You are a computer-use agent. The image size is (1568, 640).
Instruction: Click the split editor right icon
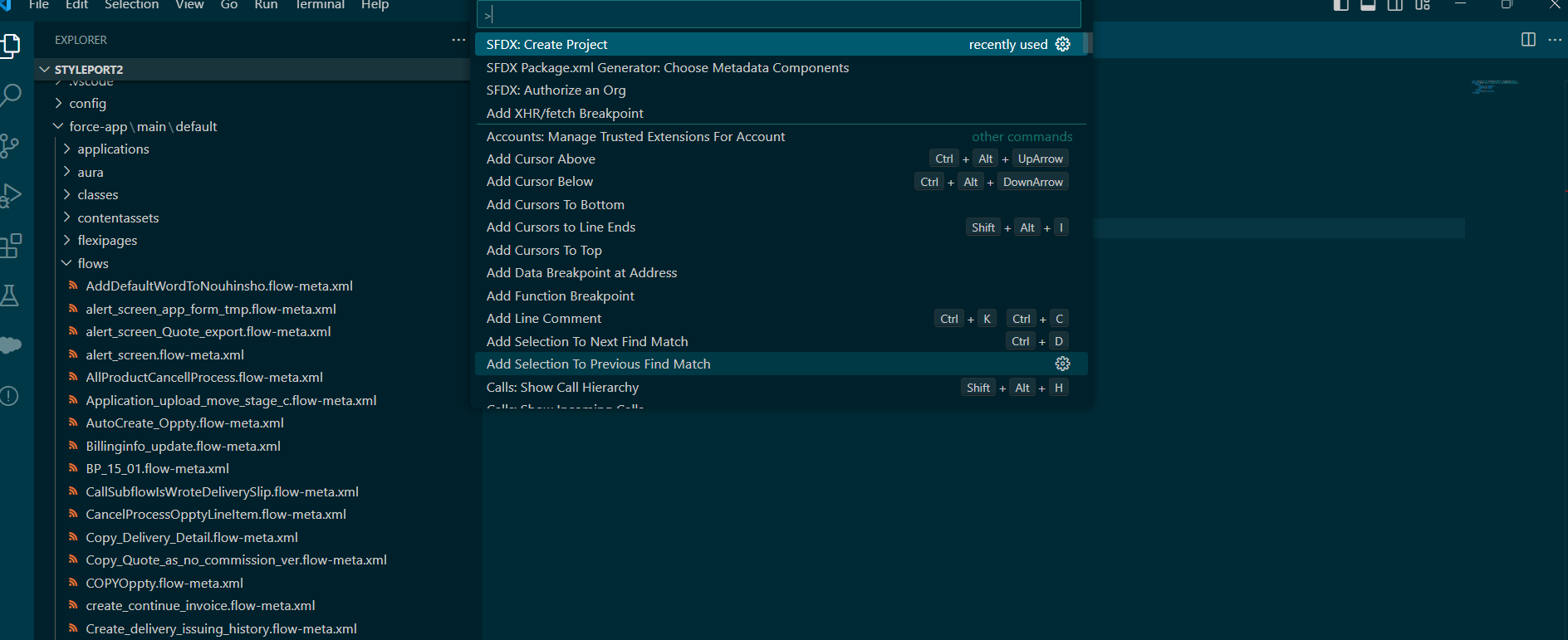pos(1528,40)
